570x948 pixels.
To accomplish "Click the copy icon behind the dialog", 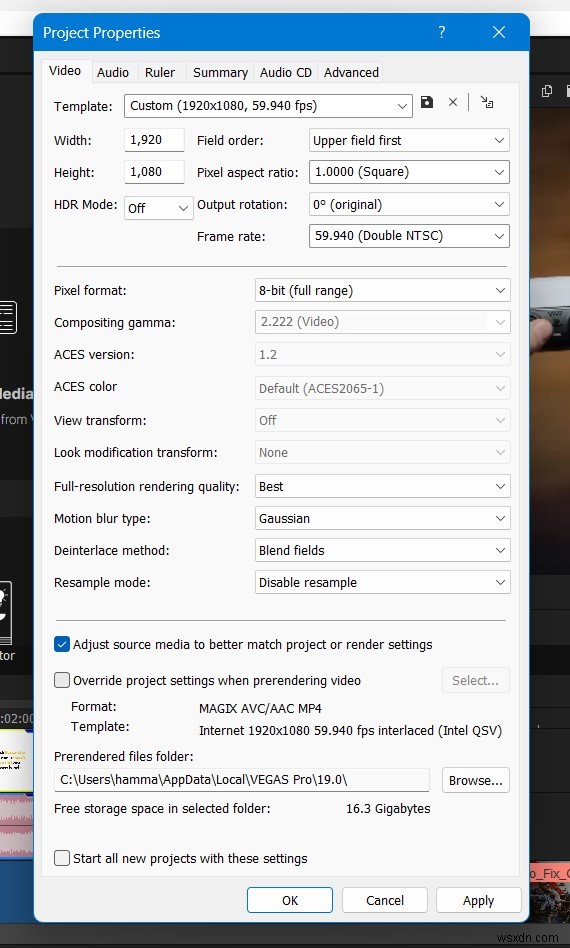I will [547, 91].
